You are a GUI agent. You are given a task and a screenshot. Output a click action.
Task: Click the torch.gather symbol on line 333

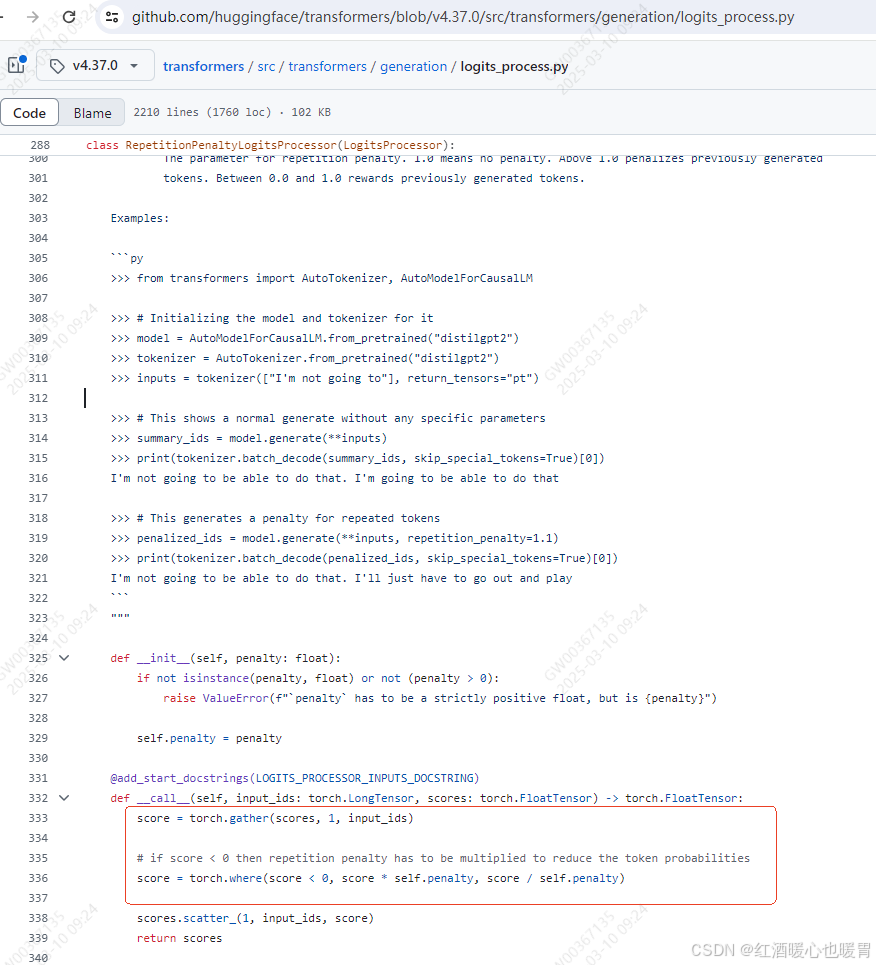coord(229,818)
